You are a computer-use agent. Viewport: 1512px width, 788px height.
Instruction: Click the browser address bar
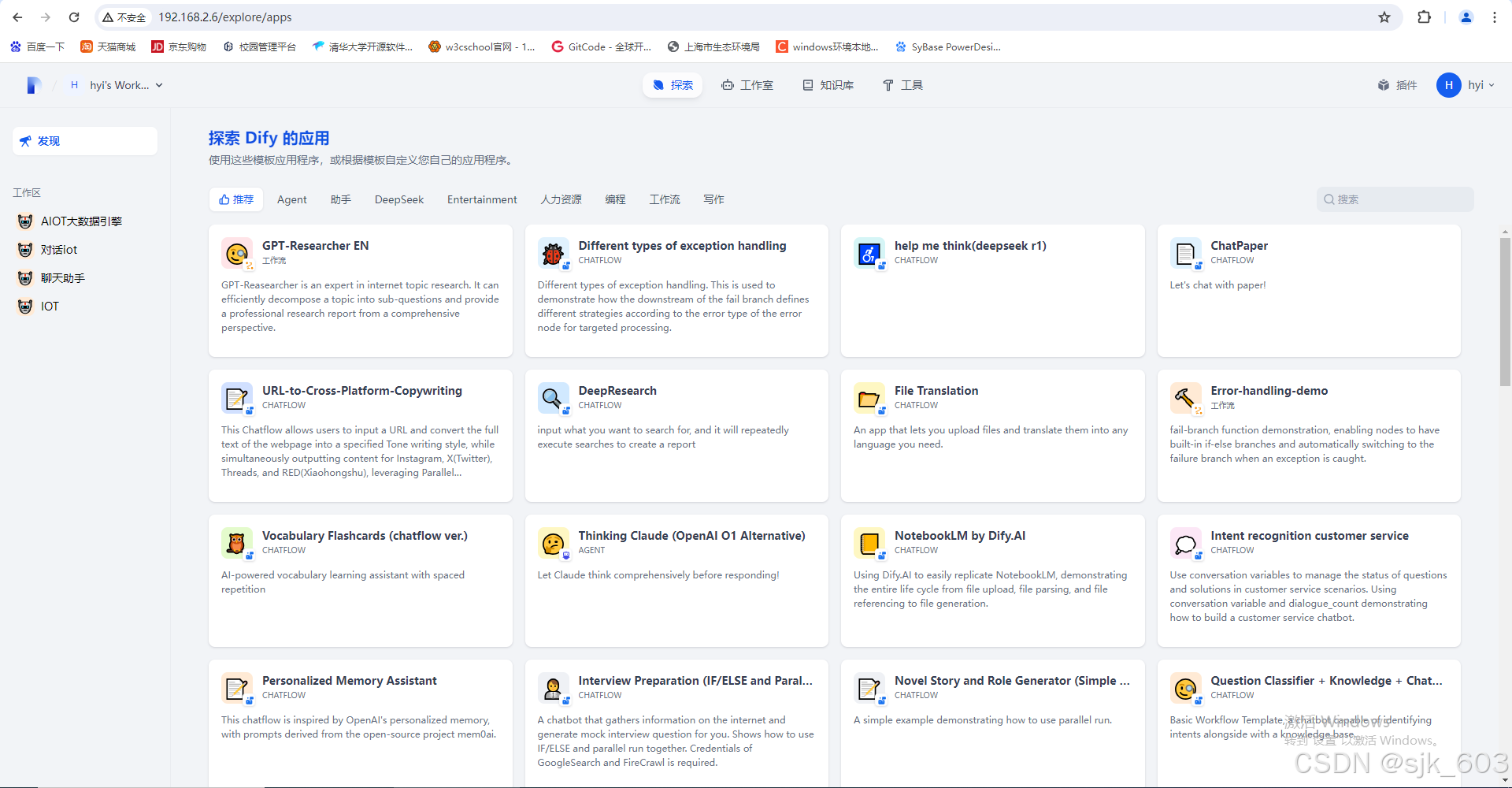[x=748, y=17]
